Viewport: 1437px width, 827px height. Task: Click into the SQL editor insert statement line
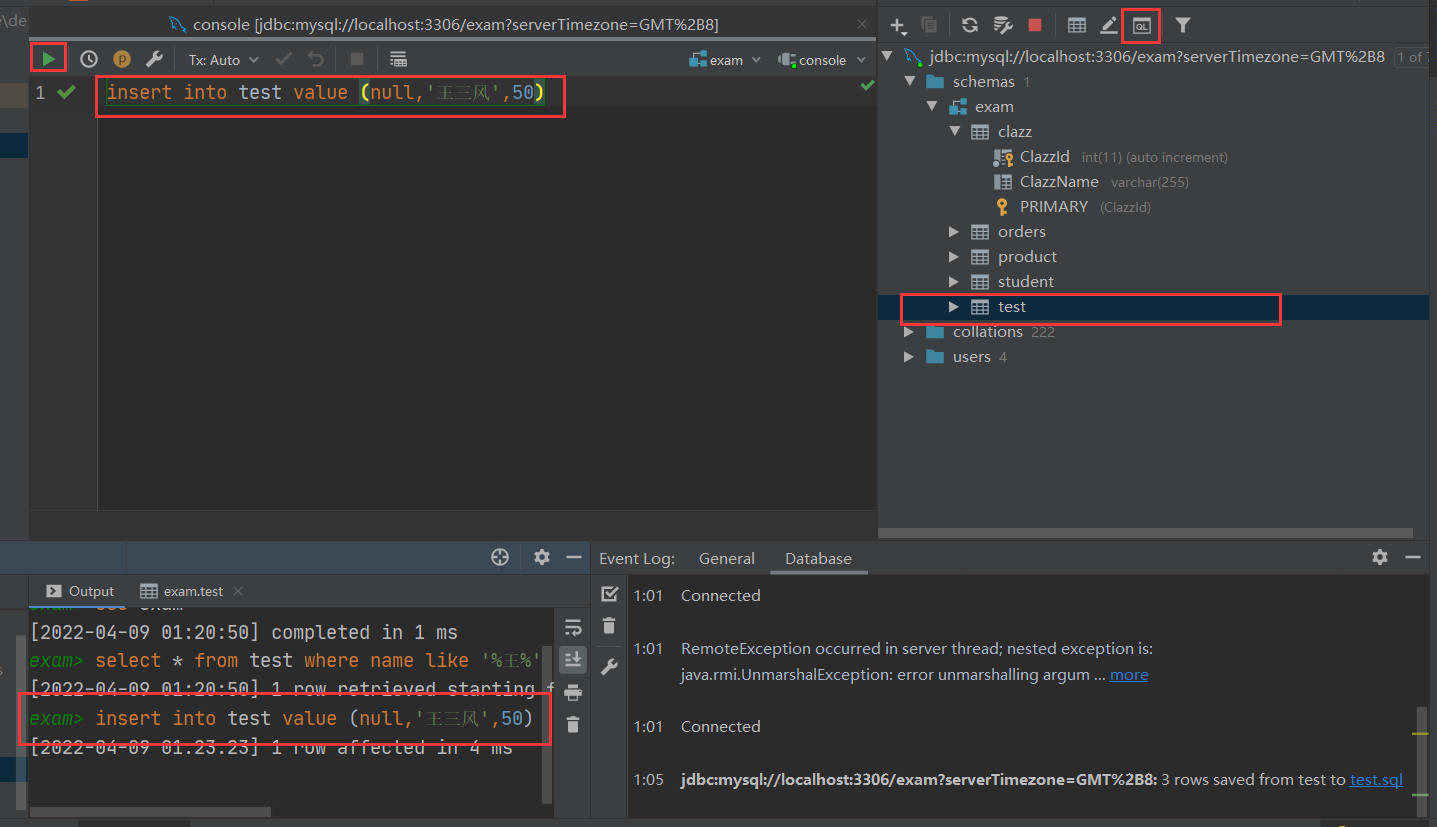click(x=325, y=93)
